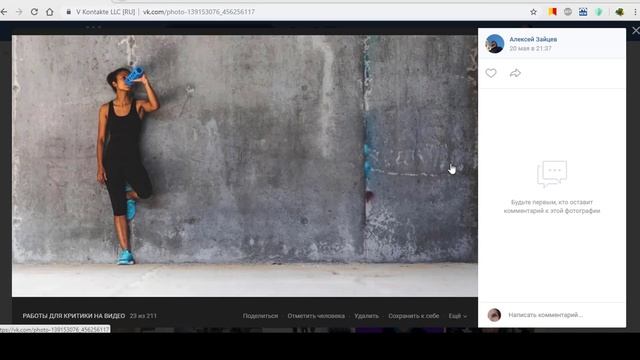Expand the Ещё menu

point(458,316)
